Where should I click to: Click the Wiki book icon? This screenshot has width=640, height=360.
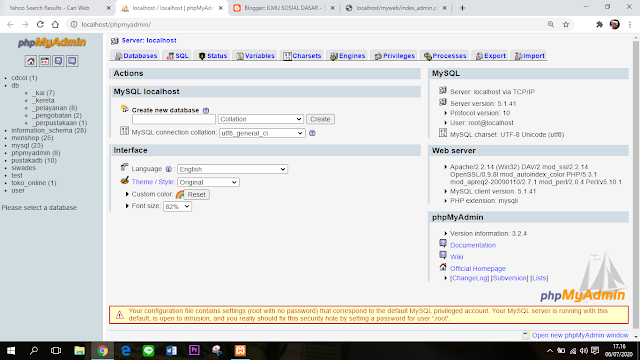[443, 255]
